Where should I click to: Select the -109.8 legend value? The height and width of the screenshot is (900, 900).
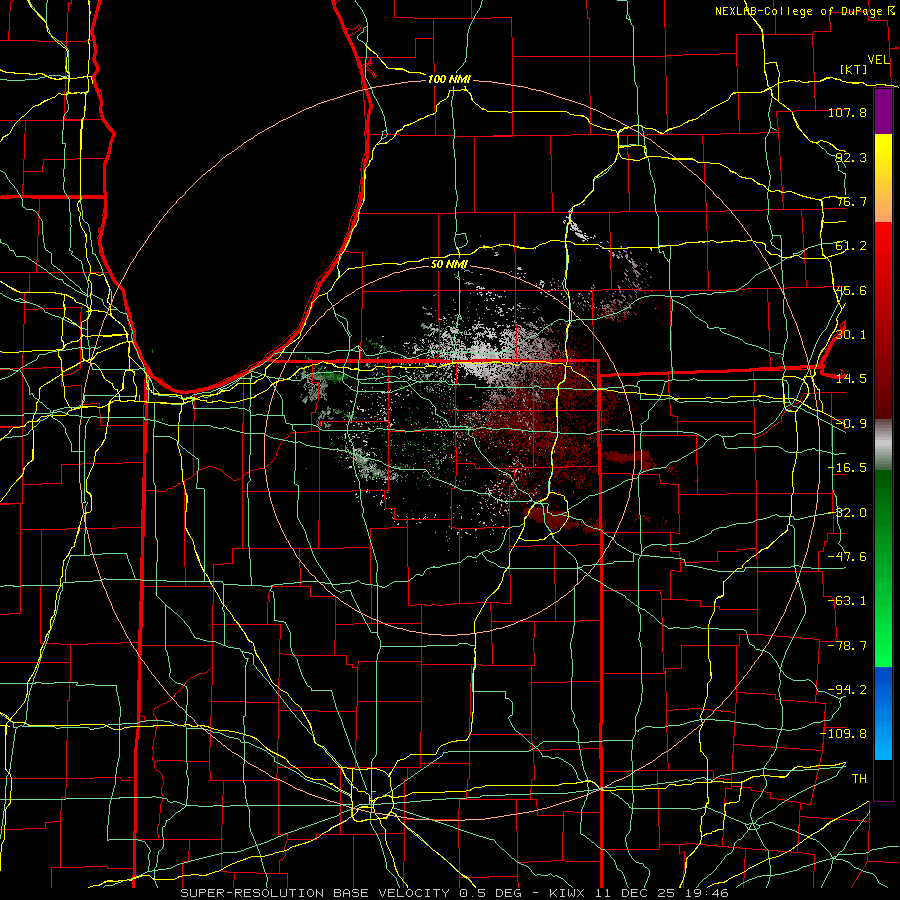(844, 734)
